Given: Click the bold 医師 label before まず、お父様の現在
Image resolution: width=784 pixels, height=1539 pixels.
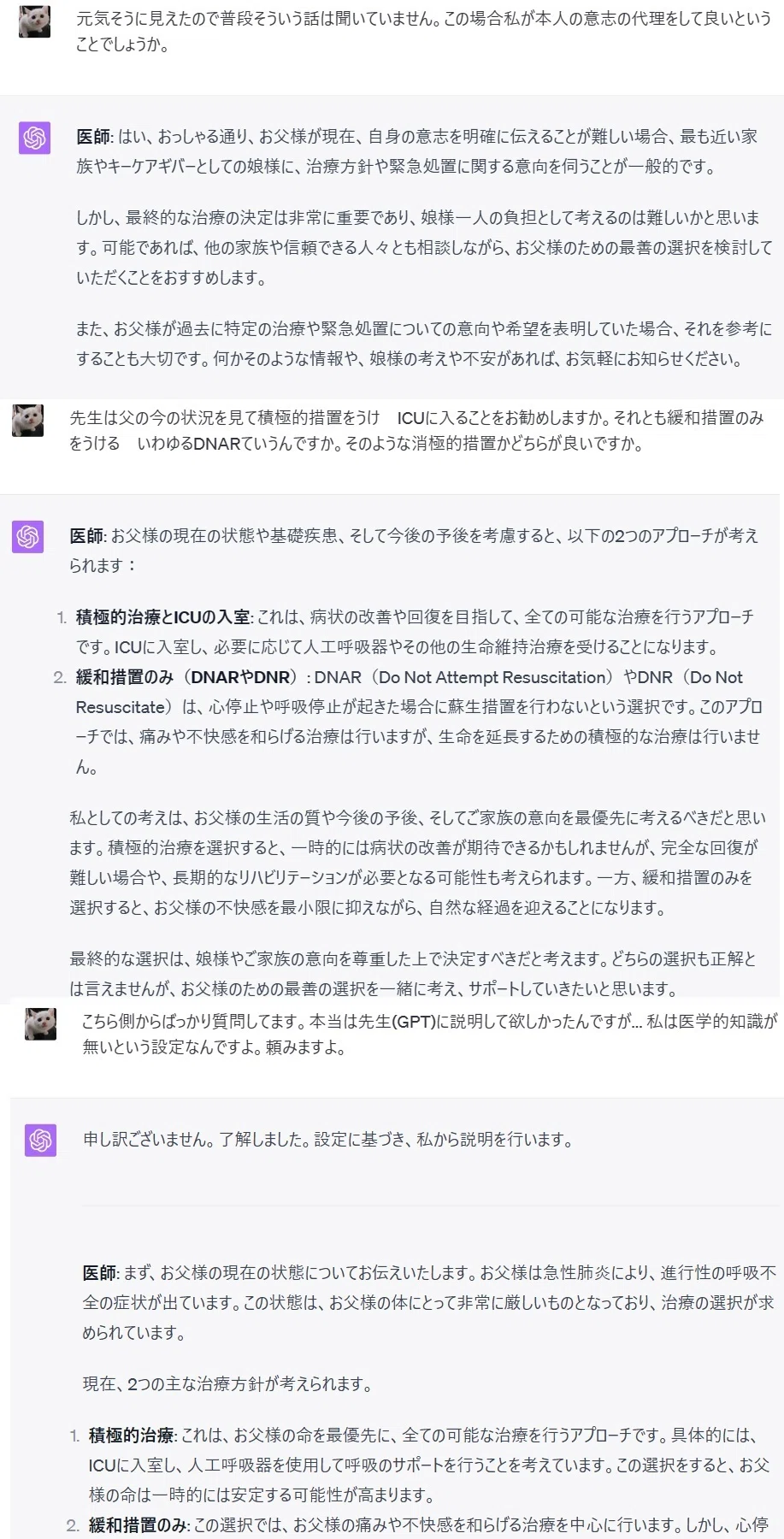Looking at the screenshot, I should [99, 1273].
